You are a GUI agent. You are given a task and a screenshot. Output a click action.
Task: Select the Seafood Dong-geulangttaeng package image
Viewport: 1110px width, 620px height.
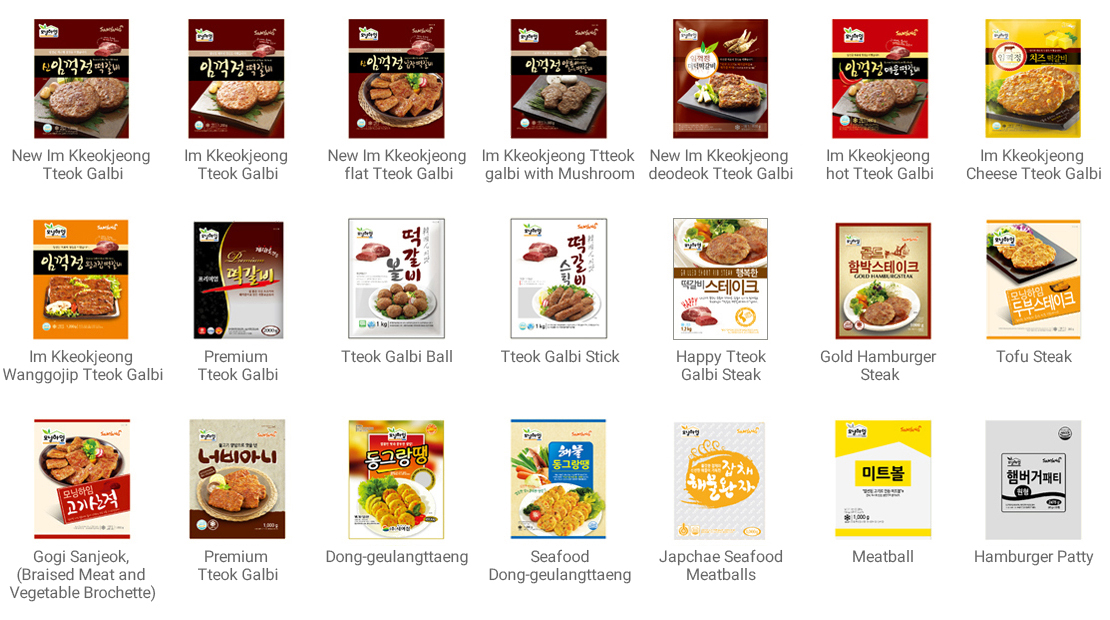559,479
